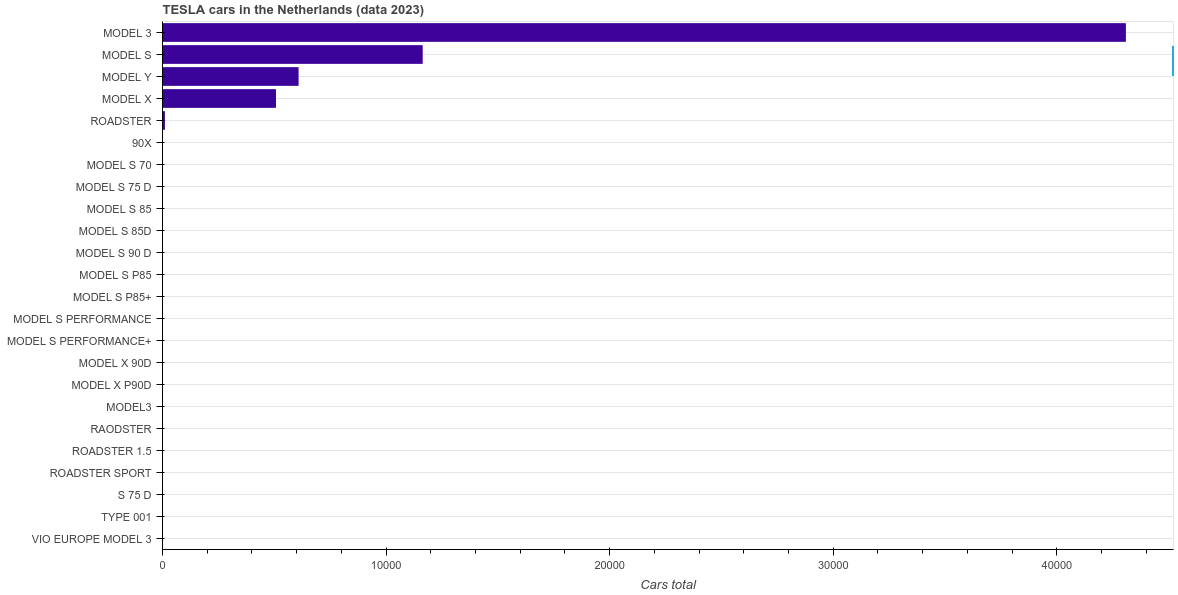
Task: Click the x-axis tick label '40000'
Action: click(1056, 564)
